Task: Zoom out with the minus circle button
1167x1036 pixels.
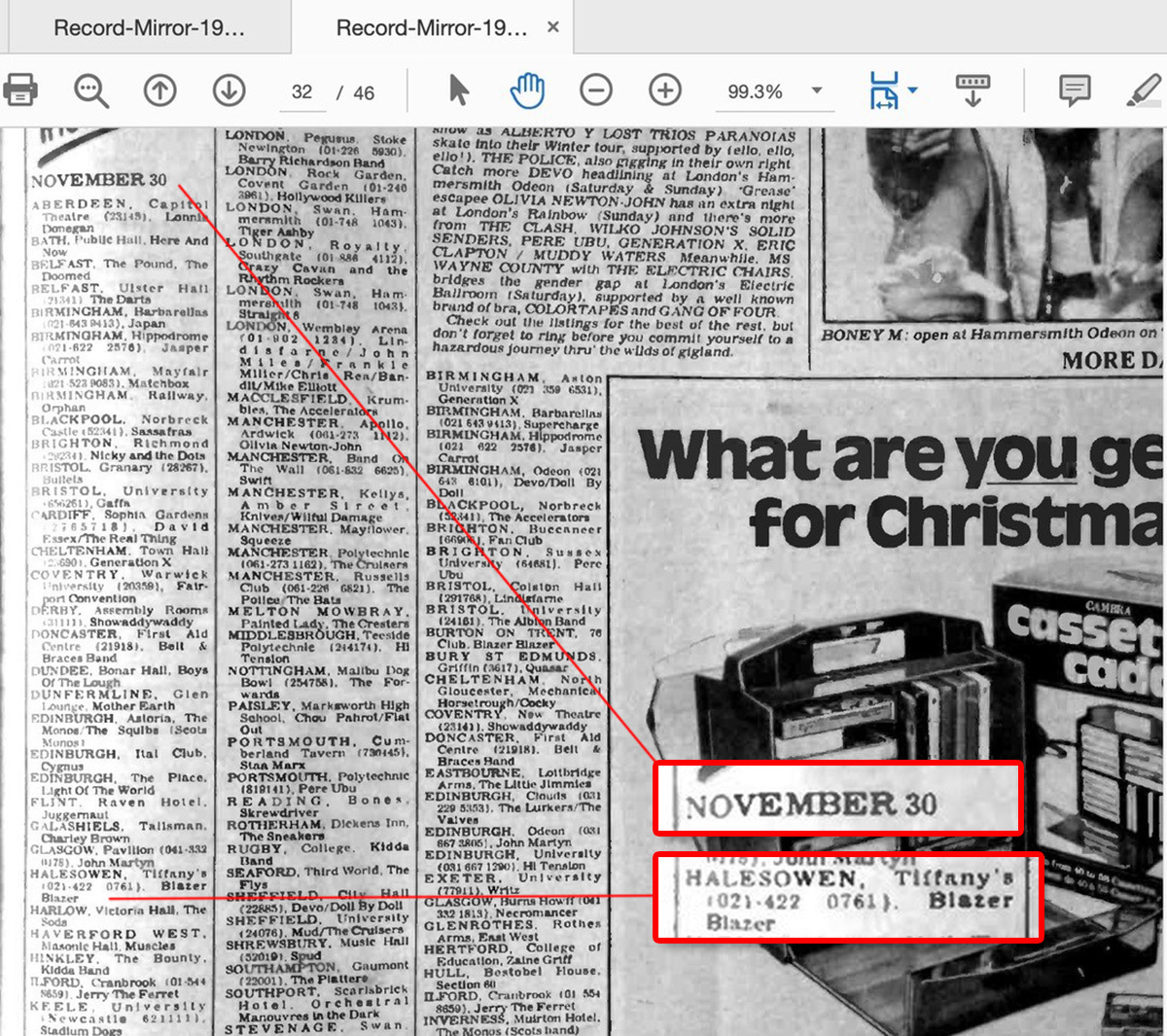Action: pos(596,91)
